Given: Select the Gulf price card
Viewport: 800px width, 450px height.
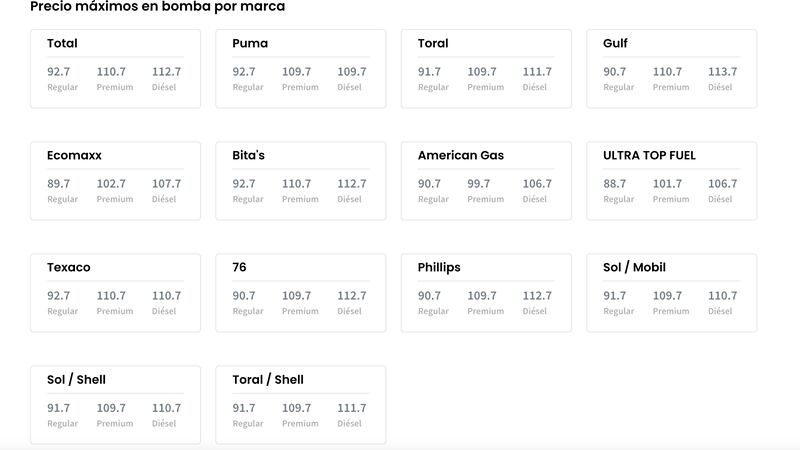Looking at the screenshot, I should [671, 69].
